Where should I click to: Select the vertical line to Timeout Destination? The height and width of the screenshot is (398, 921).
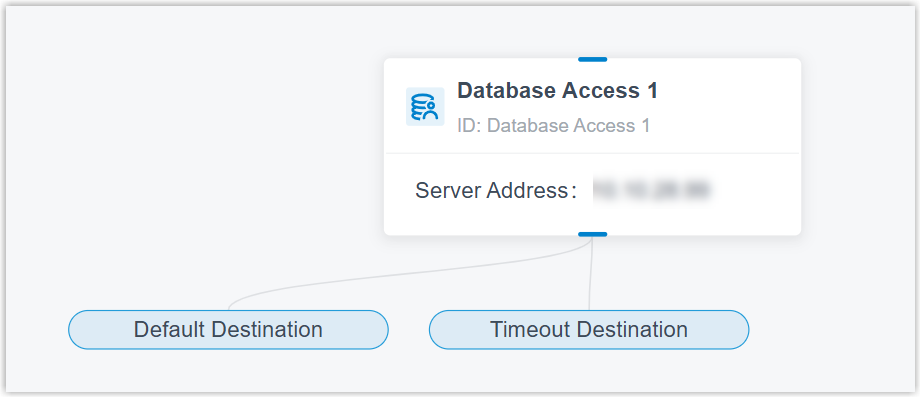point(591,273)
